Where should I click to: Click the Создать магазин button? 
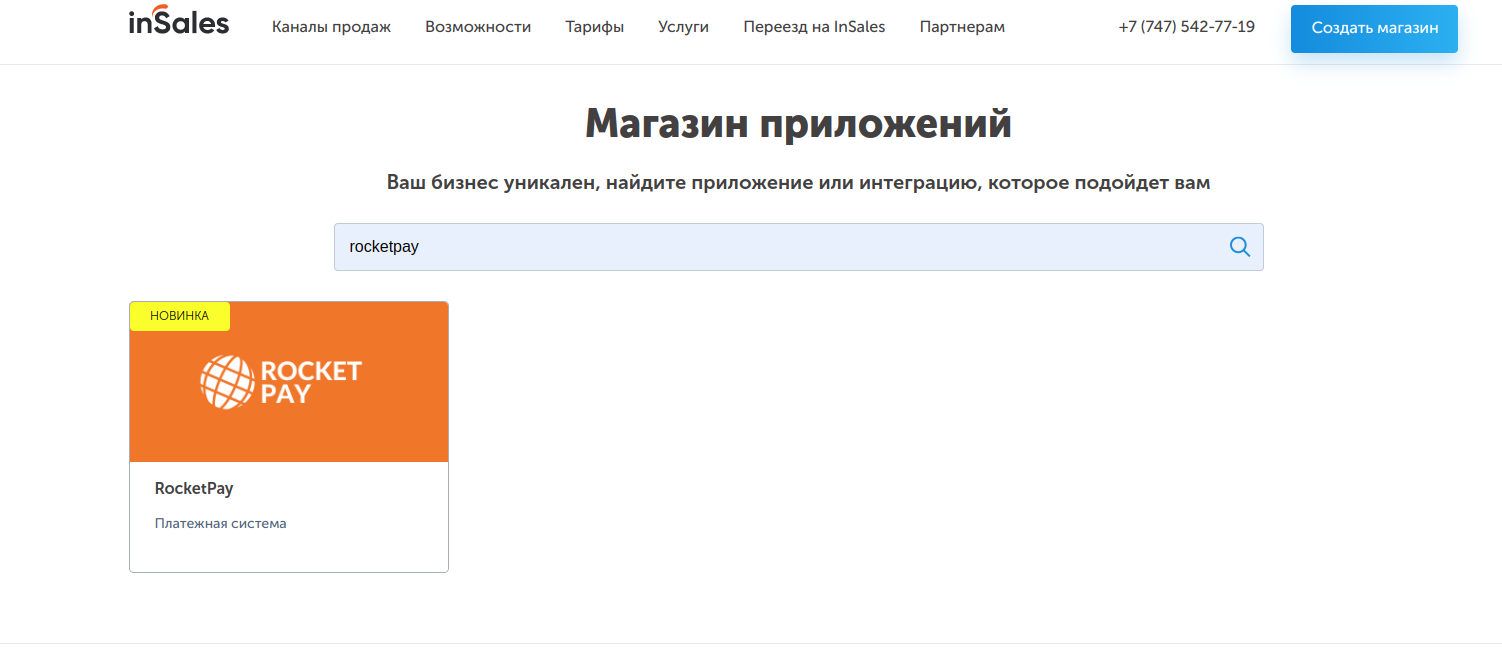[x=1374, y=28]
